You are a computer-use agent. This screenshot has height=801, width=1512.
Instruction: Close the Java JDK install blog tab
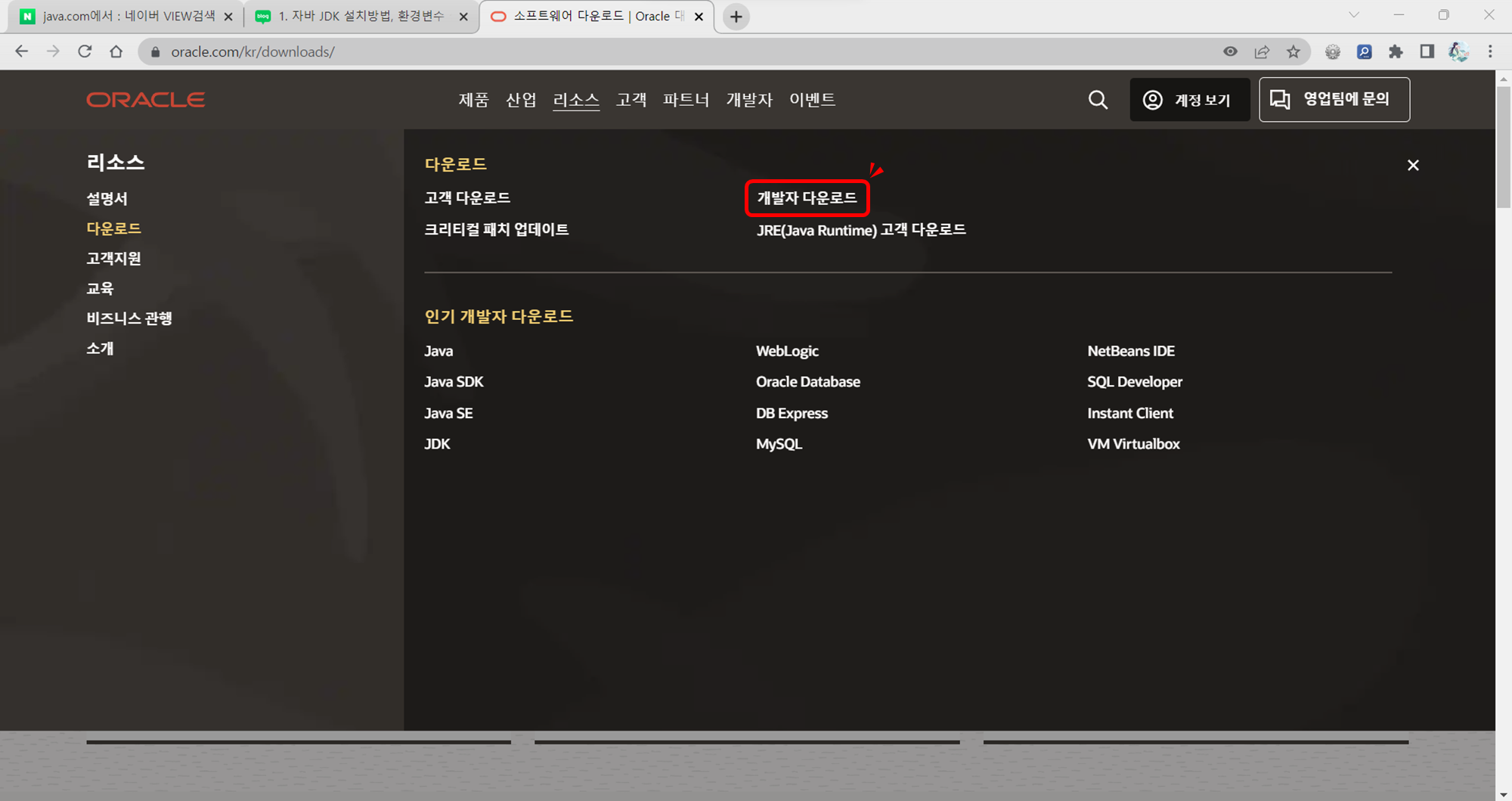coord(463,17)
